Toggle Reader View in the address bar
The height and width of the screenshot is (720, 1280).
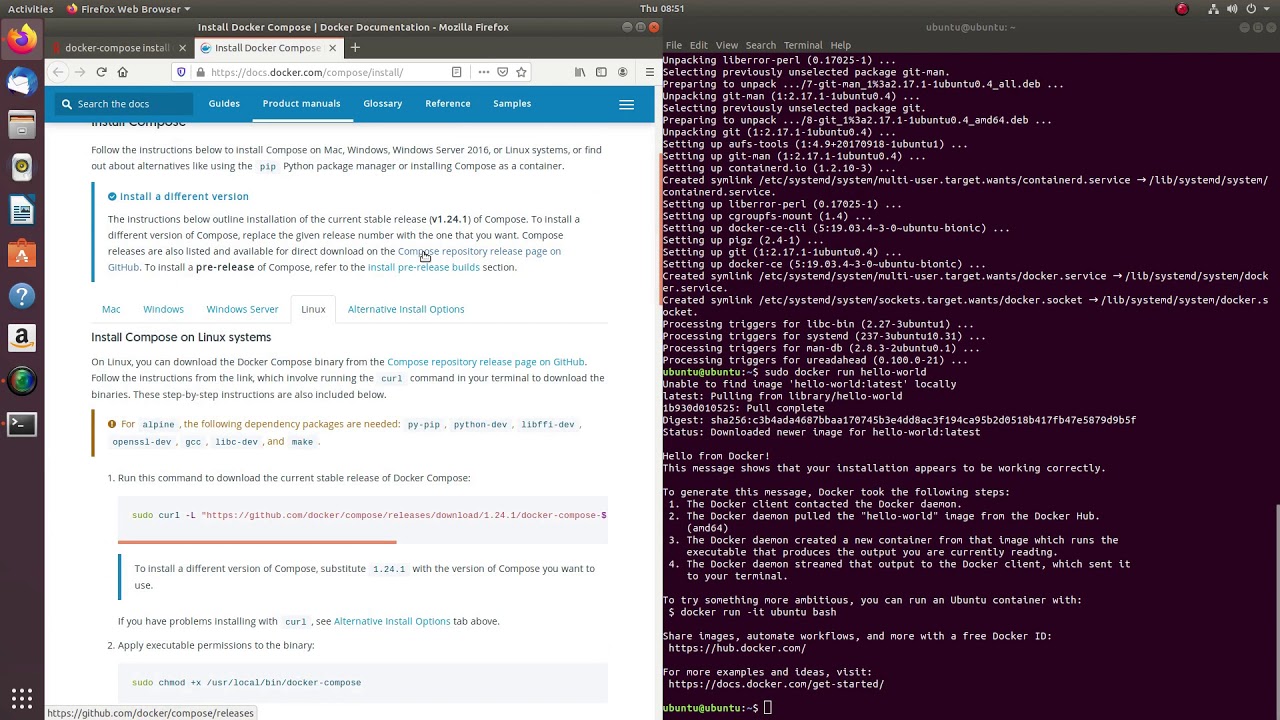(x=457, y=72)
